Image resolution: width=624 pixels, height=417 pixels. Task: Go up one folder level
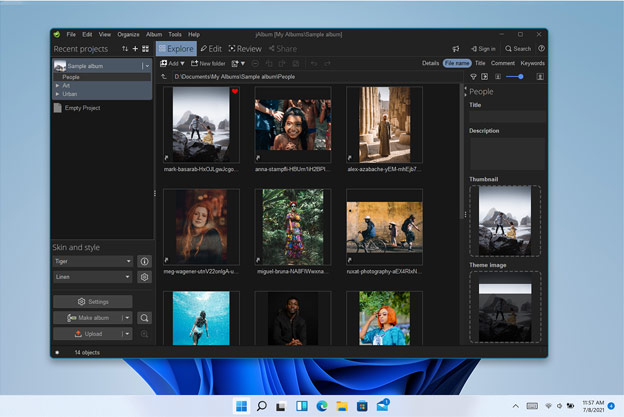pyautogui.click(x=166, y=76)
